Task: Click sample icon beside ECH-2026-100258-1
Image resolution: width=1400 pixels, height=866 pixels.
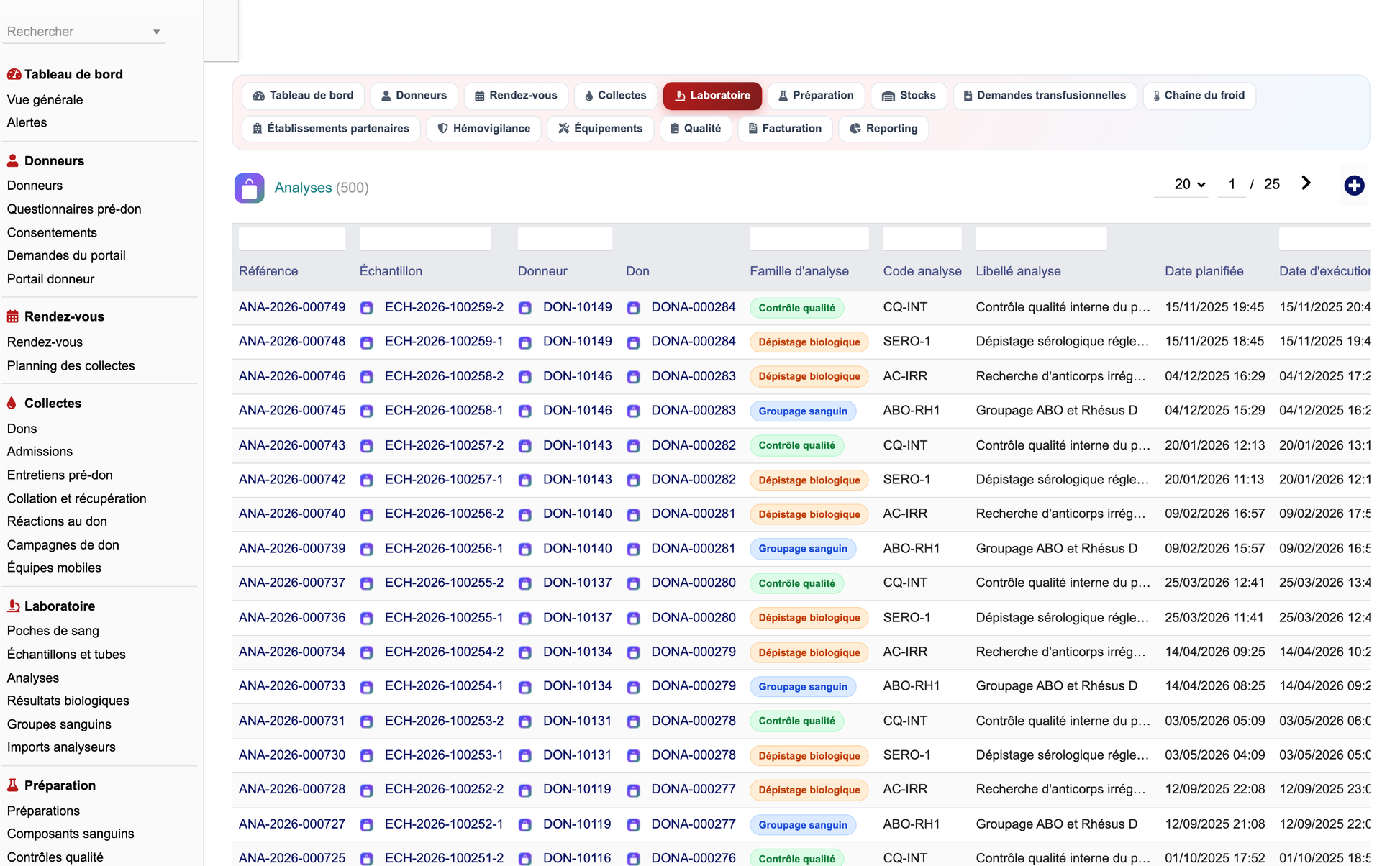Action: pyautogui.click(x=367, y=411)
